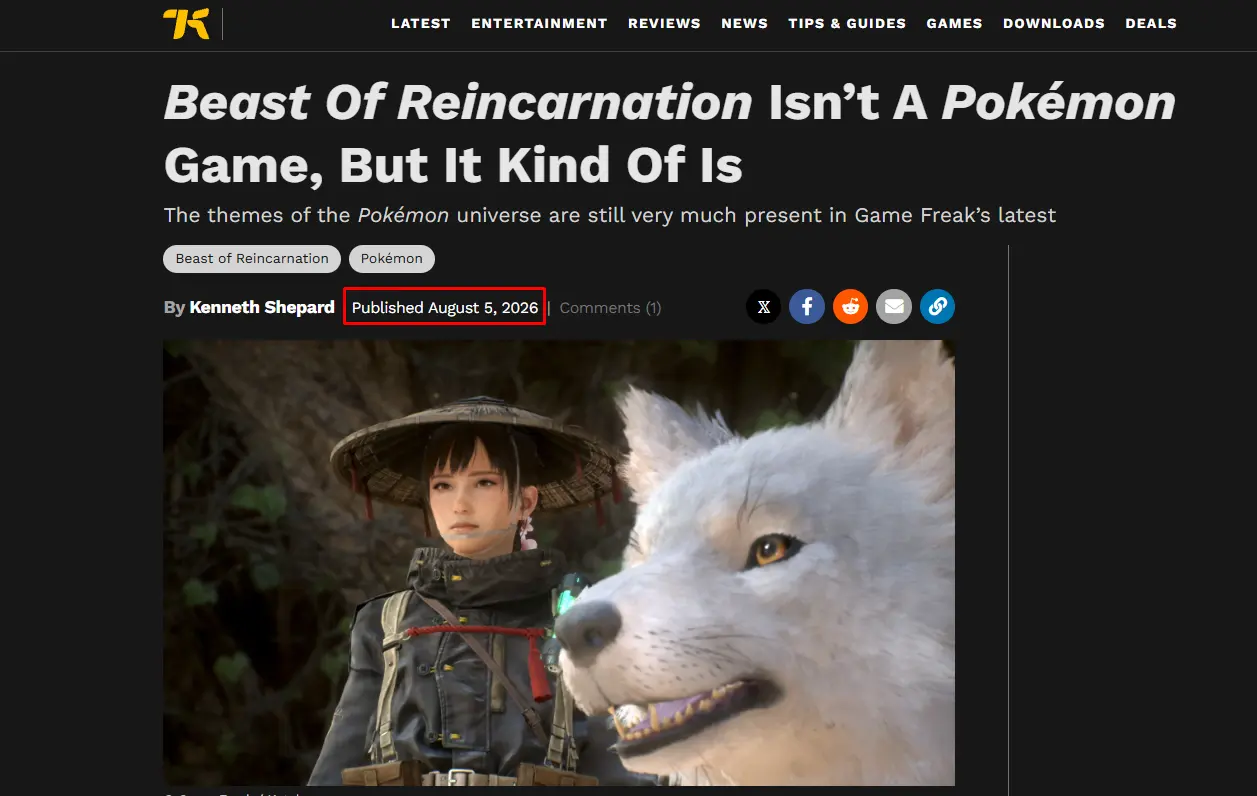Click the article subtitle about Game Freak
1257x796 pixels.
point(610,215)
